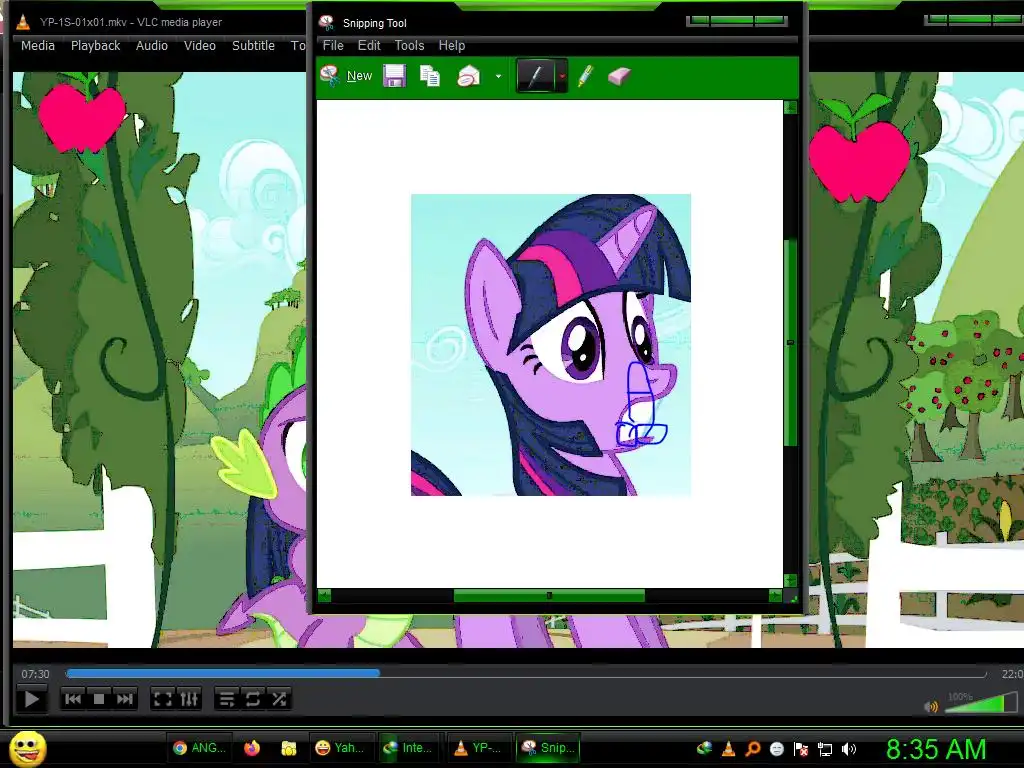Click scroll right arrow in Snipping Tool
This screenshot has height=768, width=1024.
(x=775, y=596)
